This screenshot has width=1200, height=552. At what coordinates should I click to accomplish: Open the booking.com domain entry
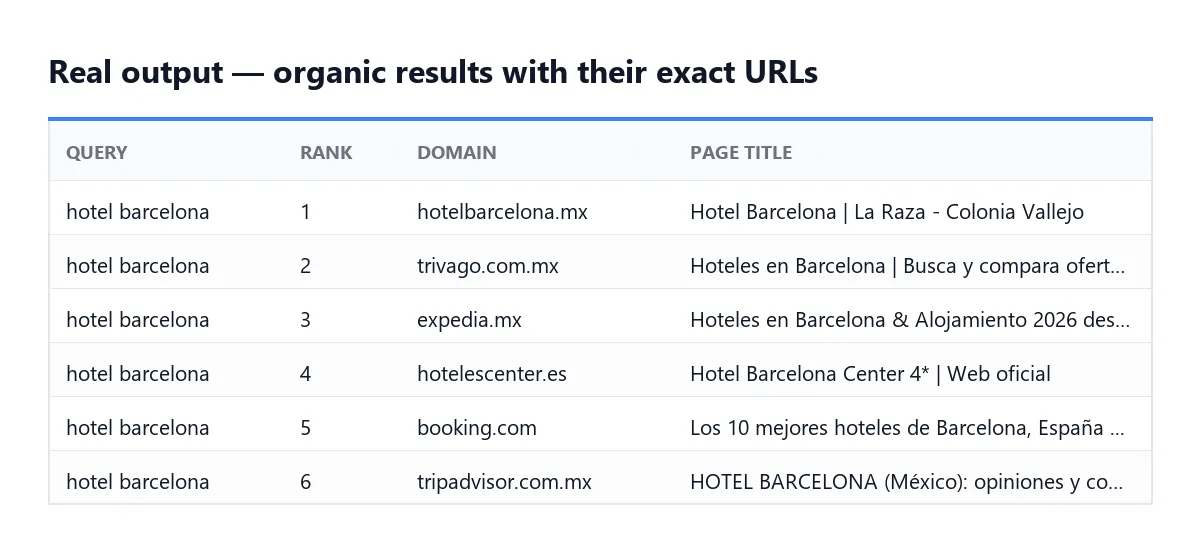[x=477, y=428]
